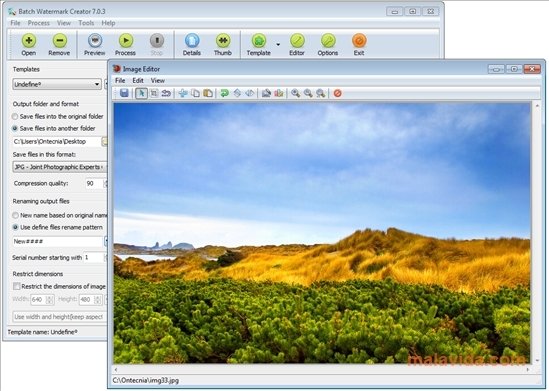549x391 pixels.
Task: Close the Image Editor window
Action: tap(532, 69)
